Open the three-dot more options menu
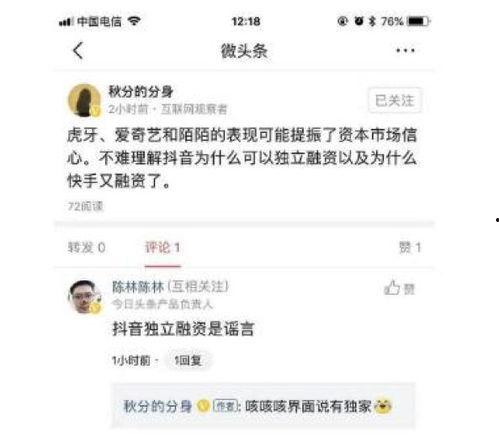The image size is (499, 448). pyautogui.click(x=405, y=51)
